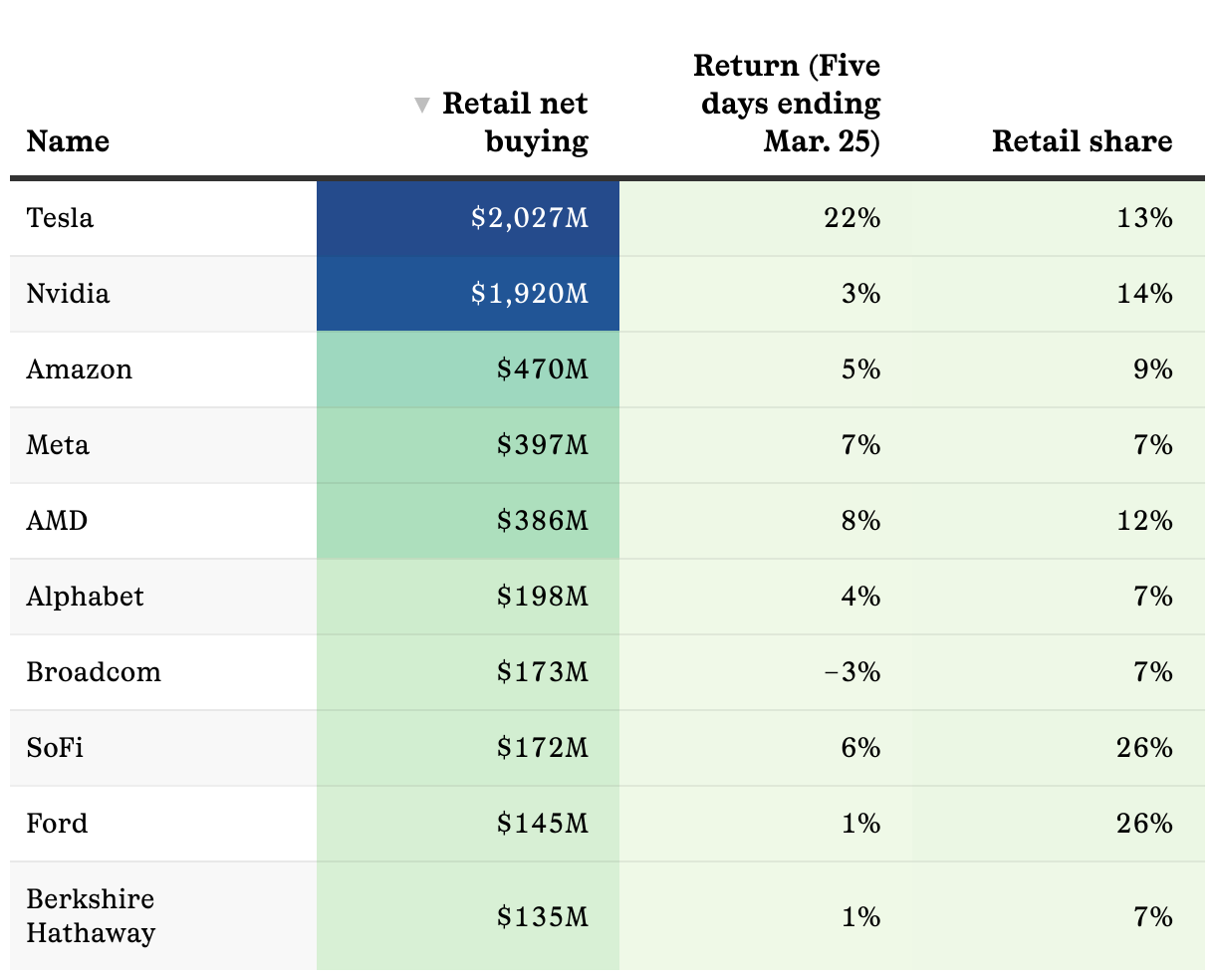Click Broadcom's −3% return value
This screenshot has height=980, width=1215.
point(852,672)
